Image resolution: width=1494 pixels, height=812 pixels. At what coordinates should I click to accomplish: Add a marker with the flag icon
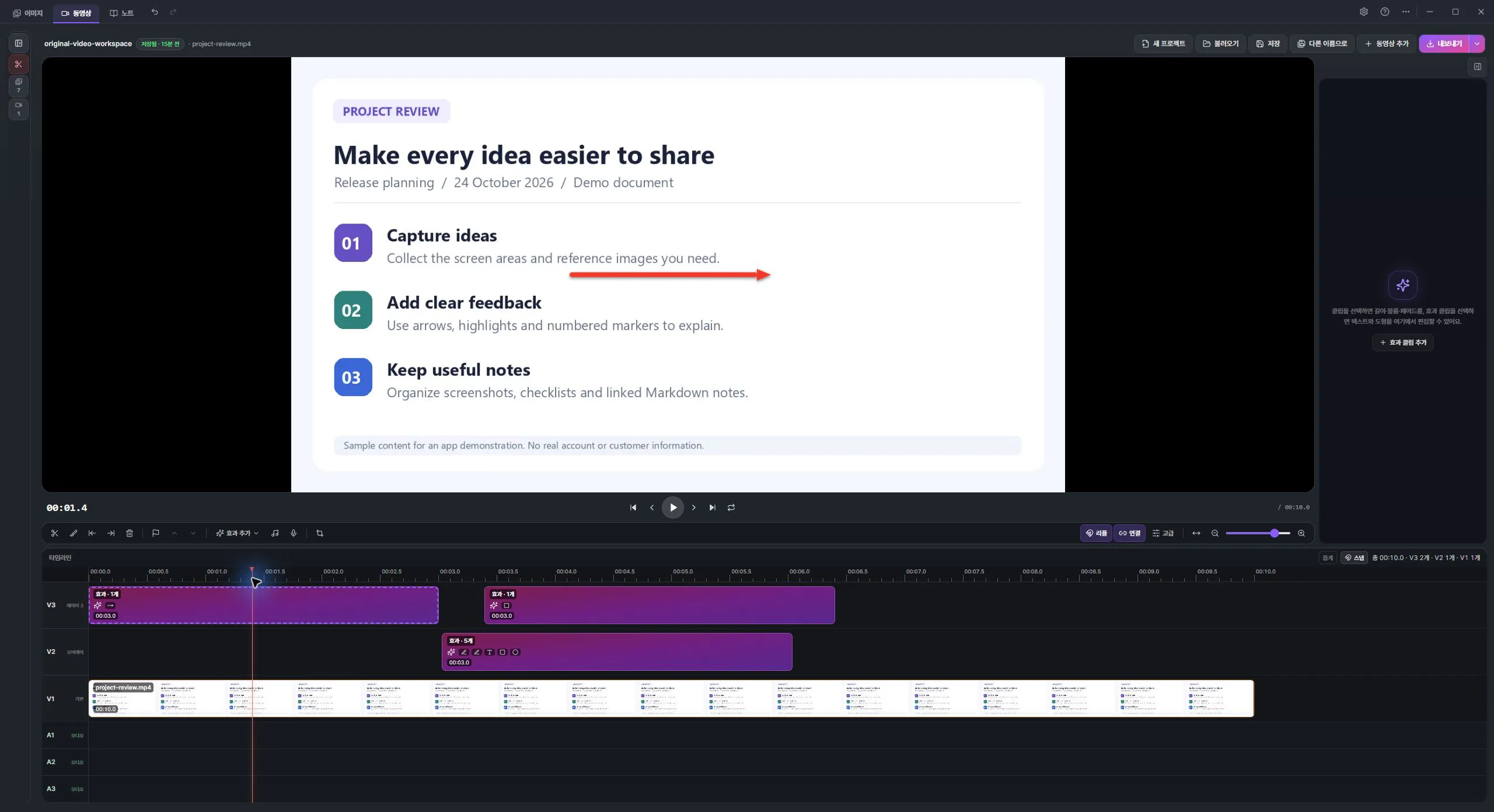point(156,533)
